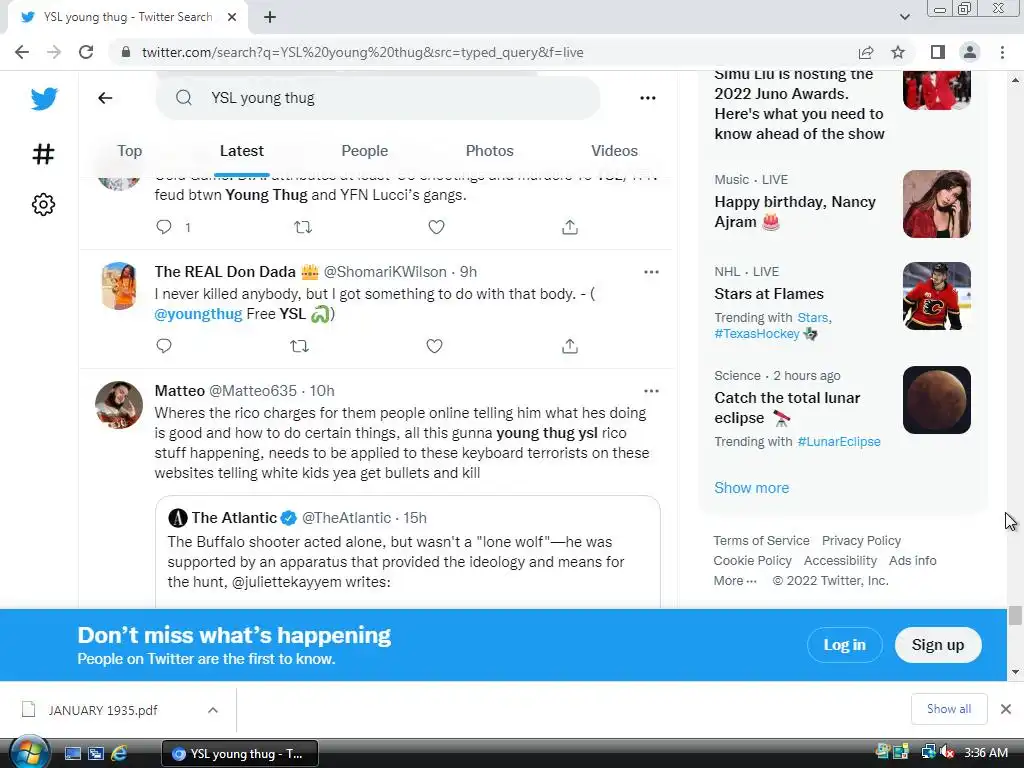Like The REAL Don Dada tweet
This screenshot has height=768, width=1024.
pos(434,345)
